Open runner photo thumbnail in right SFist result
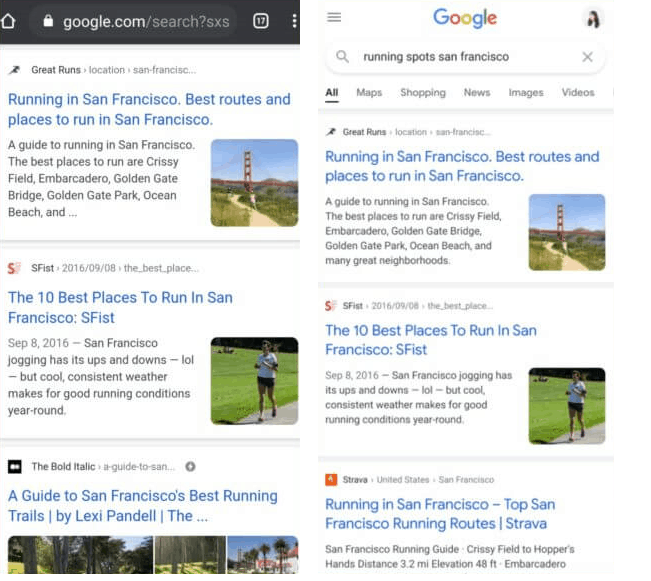 (x=567, y=406)
